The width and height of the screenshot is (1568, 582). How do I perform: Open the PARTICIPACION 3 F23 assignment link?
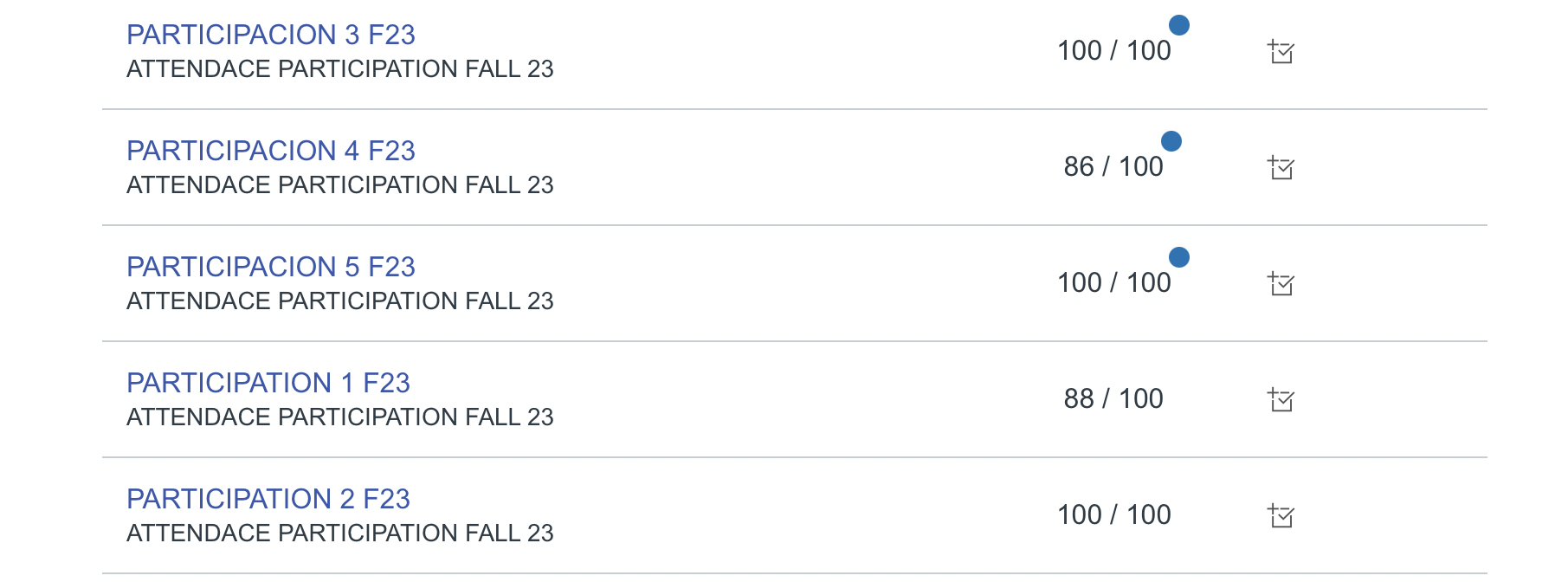coord(270,35)
